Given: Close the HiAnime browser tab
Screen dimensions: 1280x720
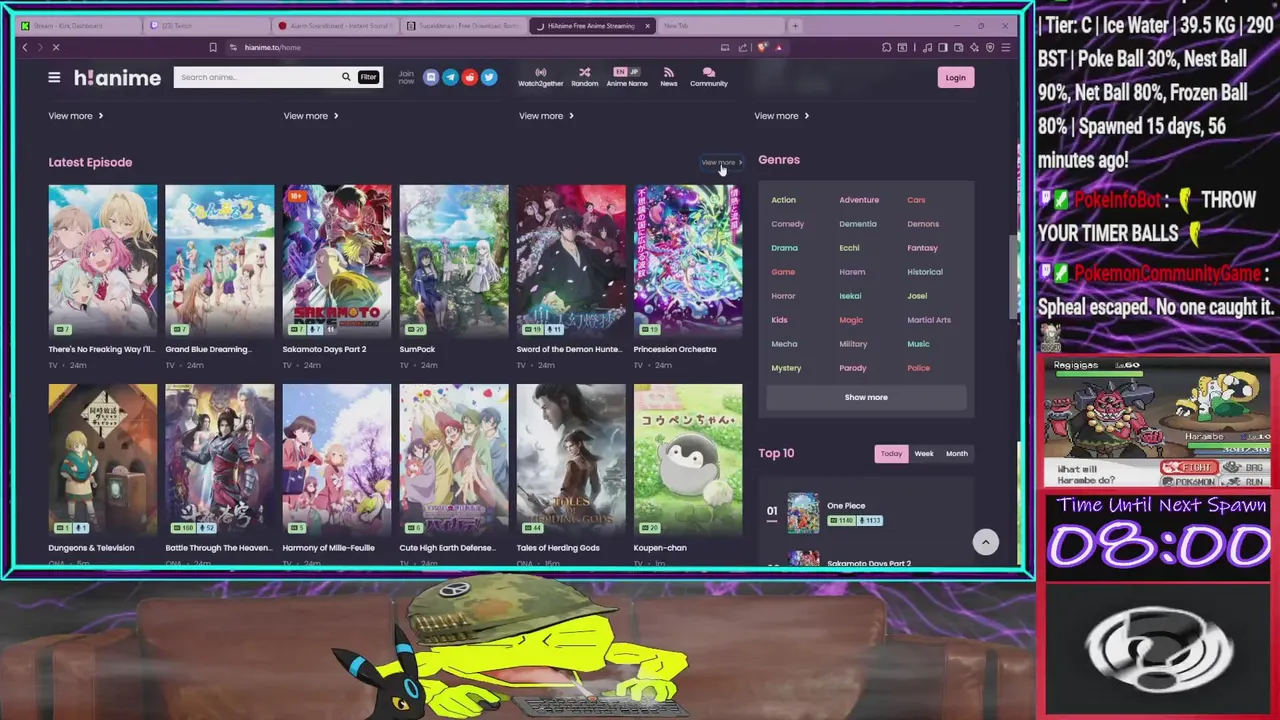Looking at the screenshot, I should coord(647,25).
